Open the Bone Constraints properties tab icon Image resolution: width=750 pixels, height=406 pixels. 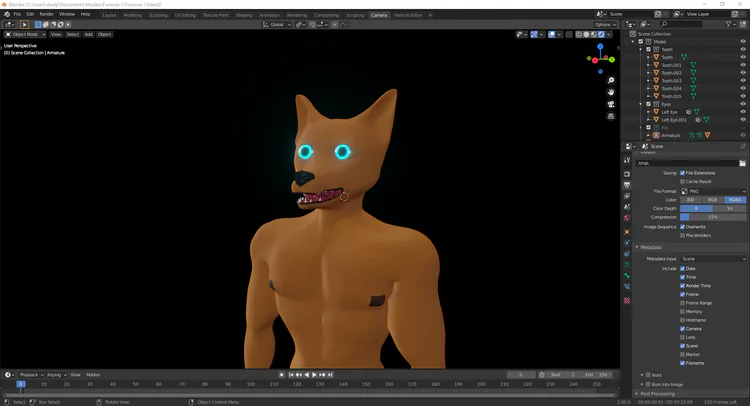[x=627, y=287]
